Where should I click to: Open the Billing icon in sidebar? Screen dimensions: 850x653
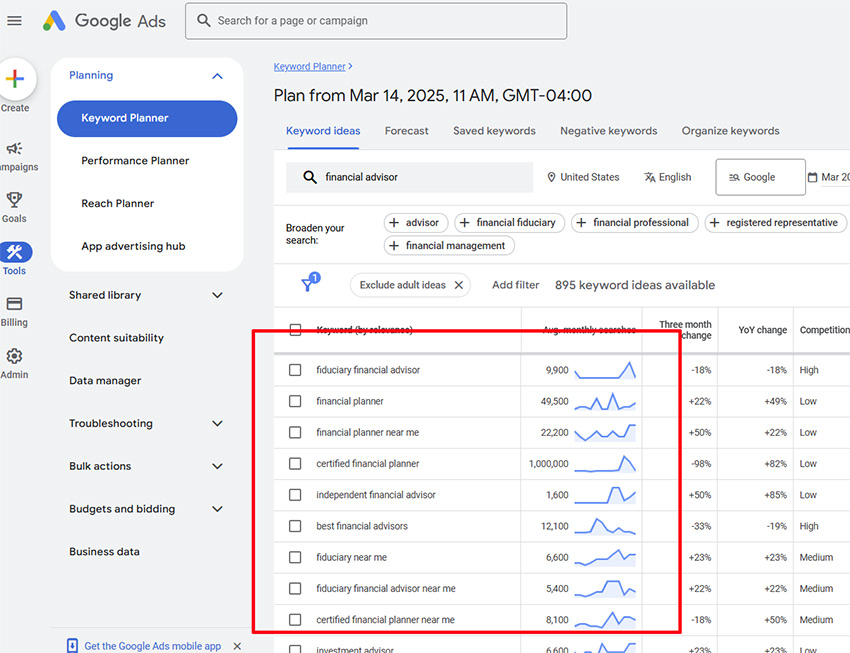pyautogui.click(x=14, y=305)
